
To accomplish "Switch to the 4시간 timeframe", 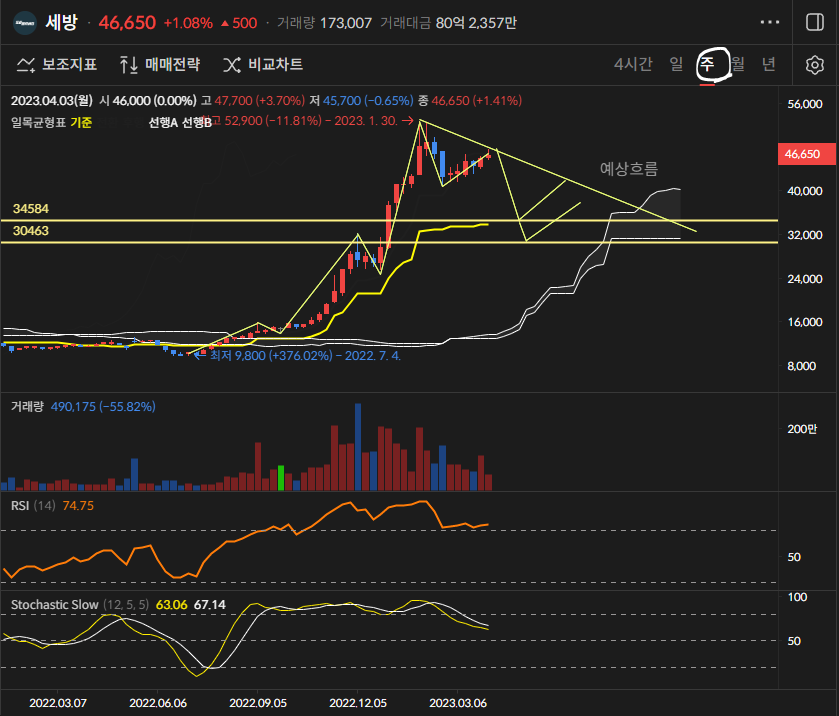I will pos(633,65).
